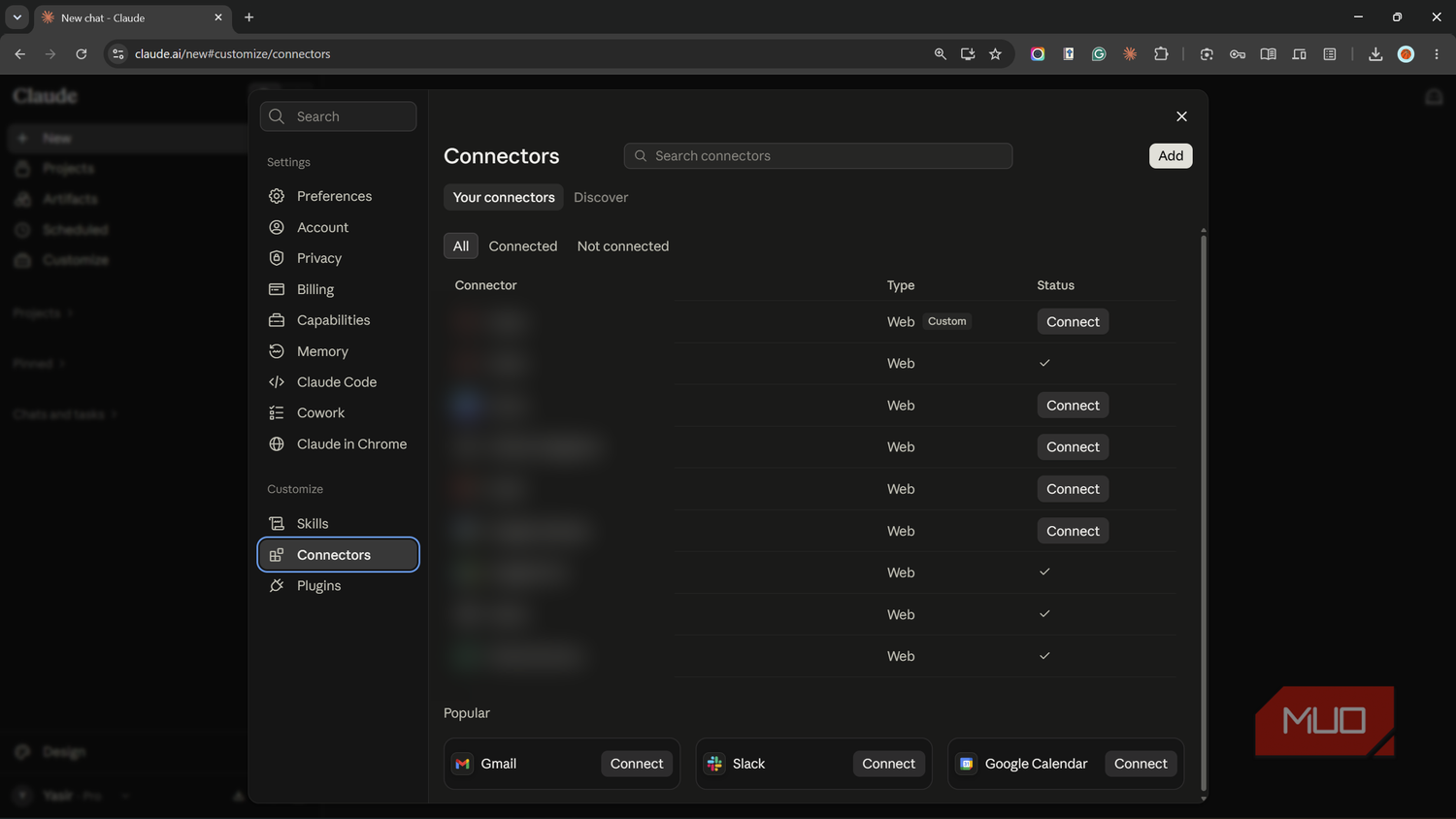The image size is (1456, 819).
Task: Click the Add connector button
Action: (1171, 156)
